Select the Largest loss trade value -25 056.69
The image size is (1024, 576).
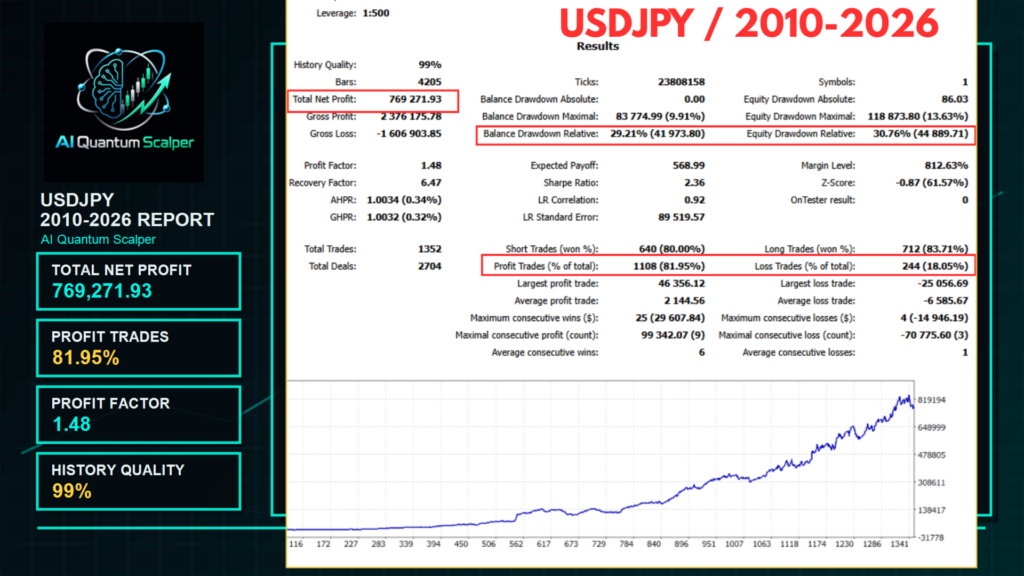943,283
